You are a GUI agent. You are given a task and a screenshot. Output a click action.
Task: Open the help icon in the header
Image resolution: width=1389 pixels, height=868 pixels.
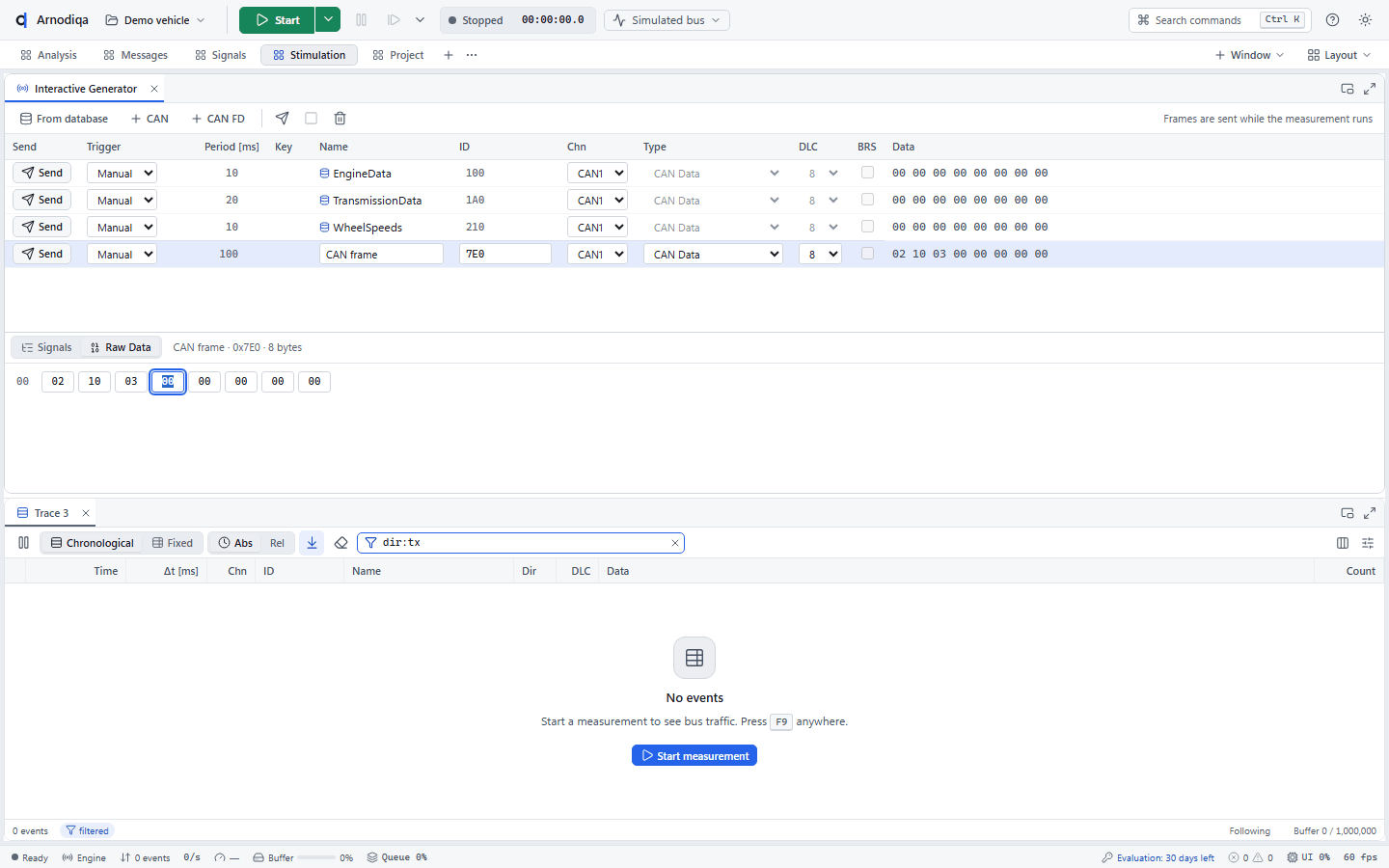coord(1333,20)
